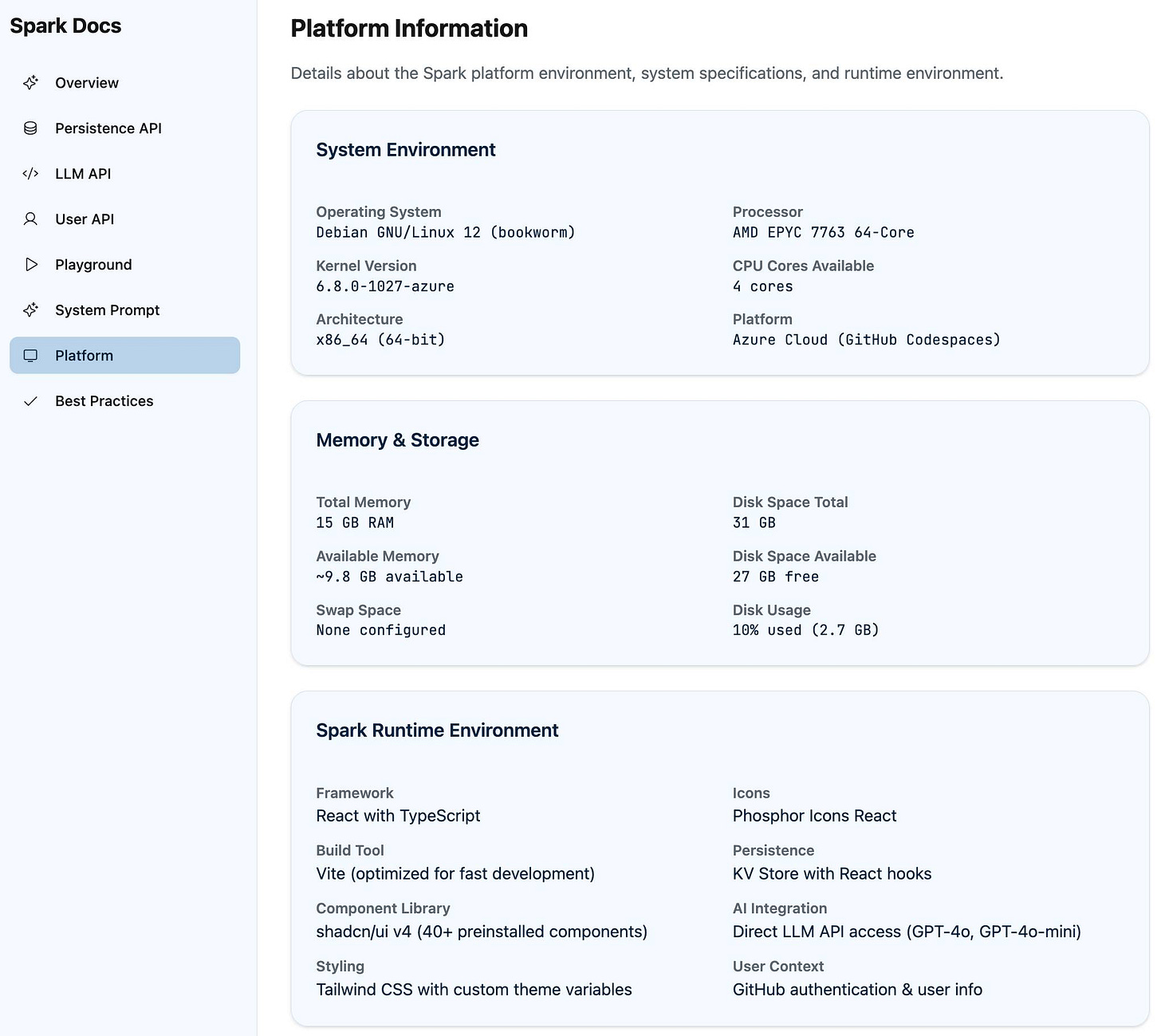The width and height of the screenshot is (1161, 1036).
Task: Select the sparkle icon for System Prompt
Action: pos(30,310)
